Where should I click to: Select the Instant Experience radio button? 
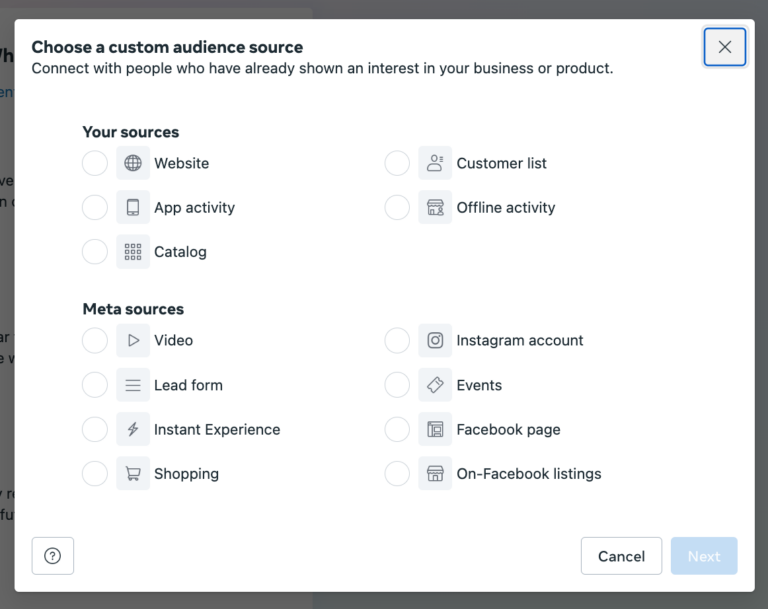coord(95,429)
